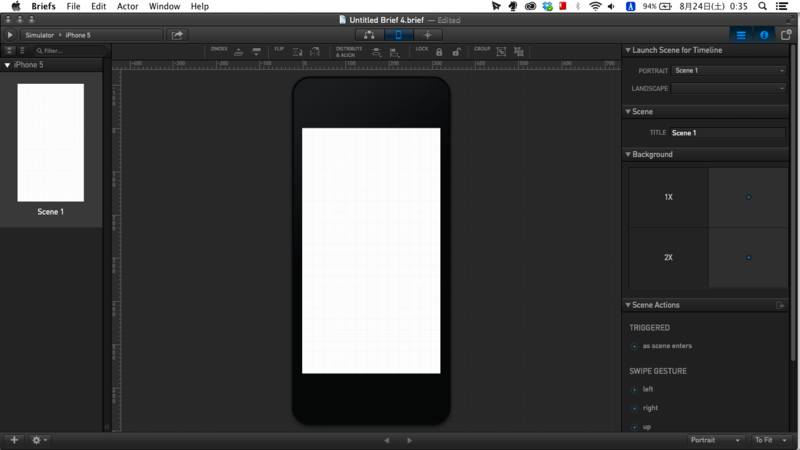Viewport: 800px width, 450px height.
Task: Lock the selected actor with closed padlock
Action: pyautogui.click(x=439, y=52)
